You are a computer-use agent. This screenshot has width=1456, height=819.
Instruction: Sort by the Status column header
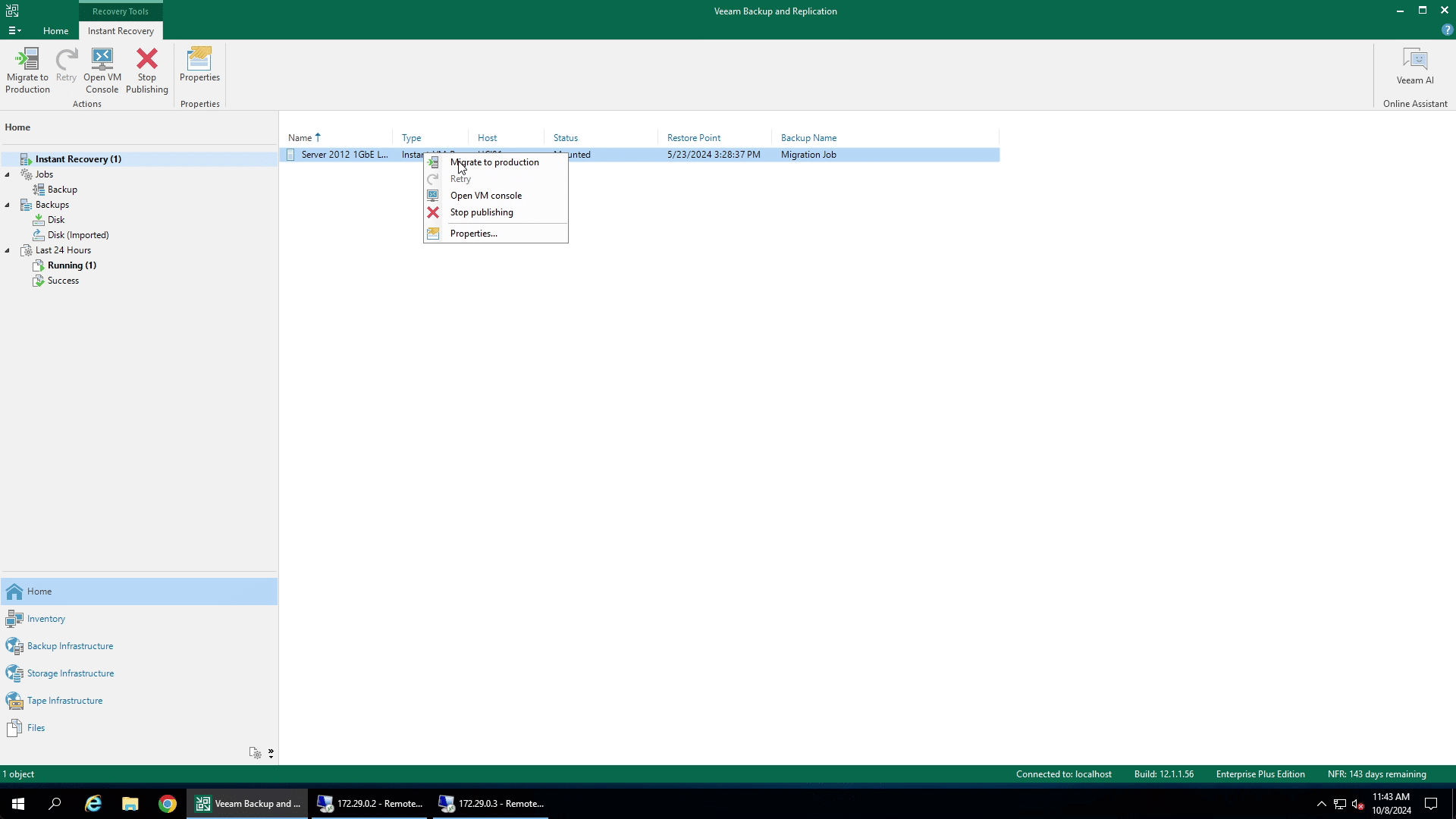pyautogui.click(x=601, y=138)
